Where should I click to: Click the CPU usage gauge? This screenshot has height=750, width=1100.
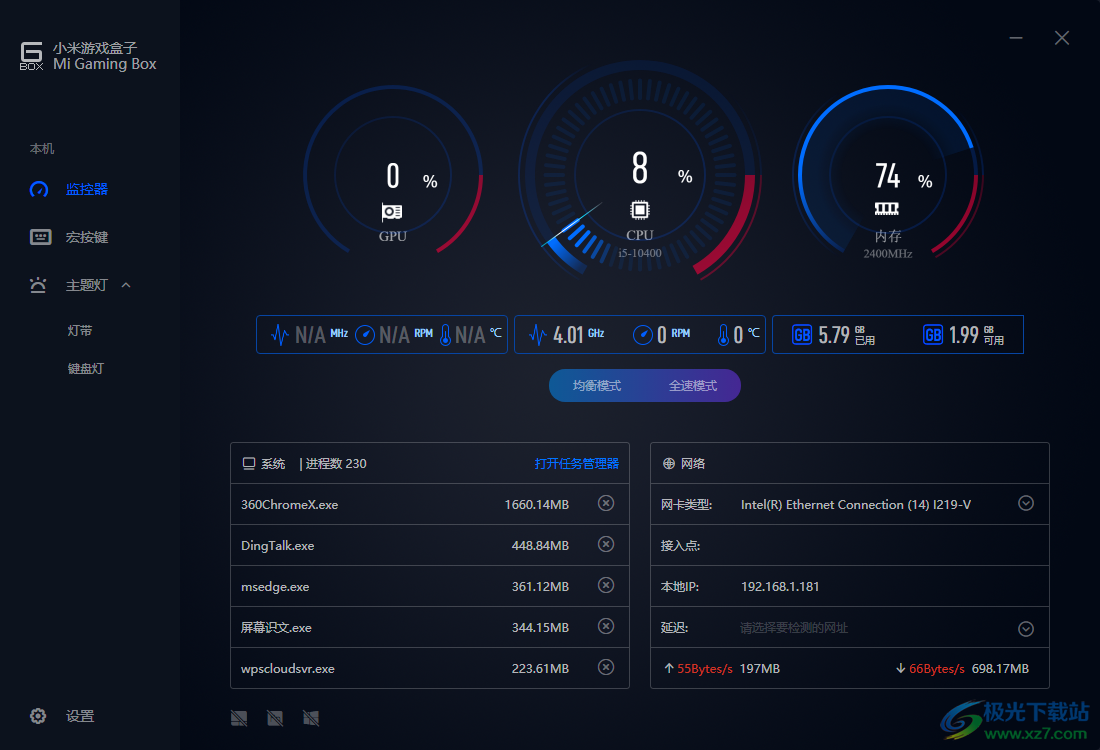pyautogui.click(x=640, y=172)
